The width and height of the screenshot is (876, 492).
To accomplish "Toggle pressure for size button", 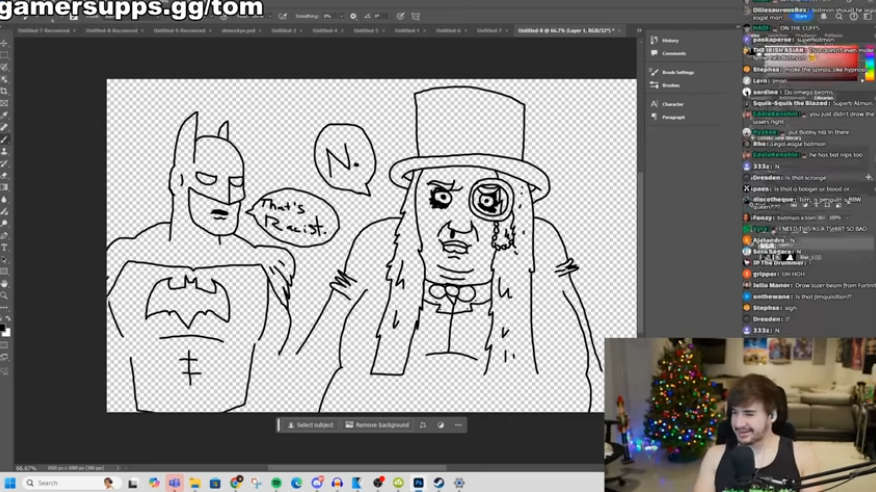I will pyautogui.click(x=400, y=16).
